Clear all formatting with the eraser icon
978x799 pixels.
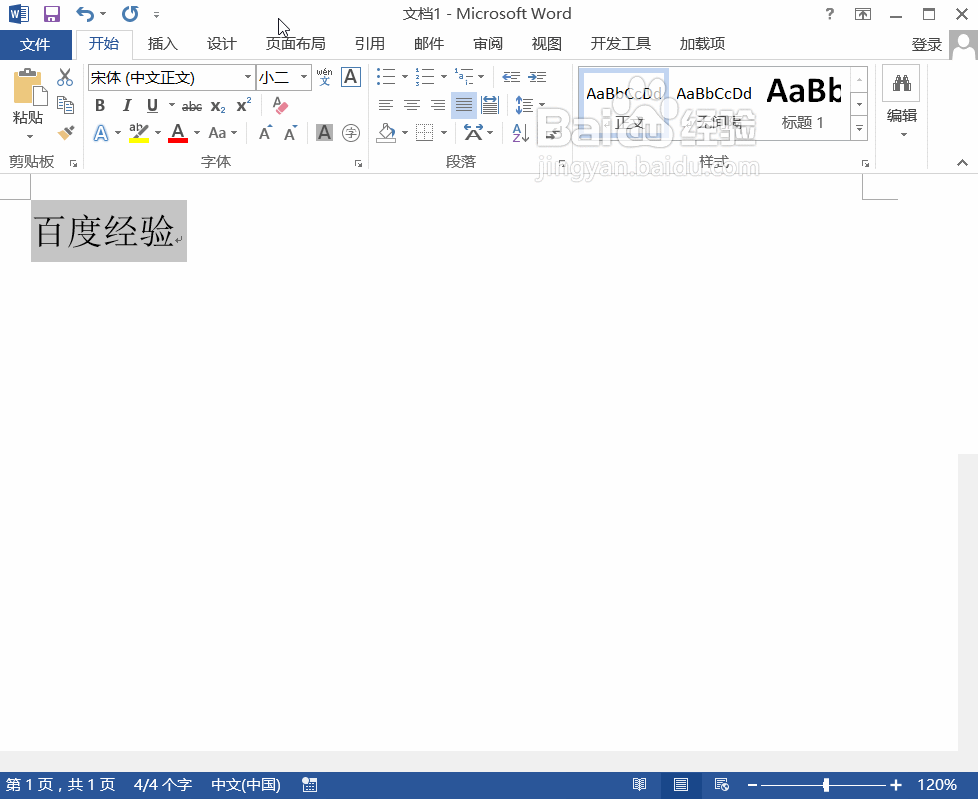(280, 105)
